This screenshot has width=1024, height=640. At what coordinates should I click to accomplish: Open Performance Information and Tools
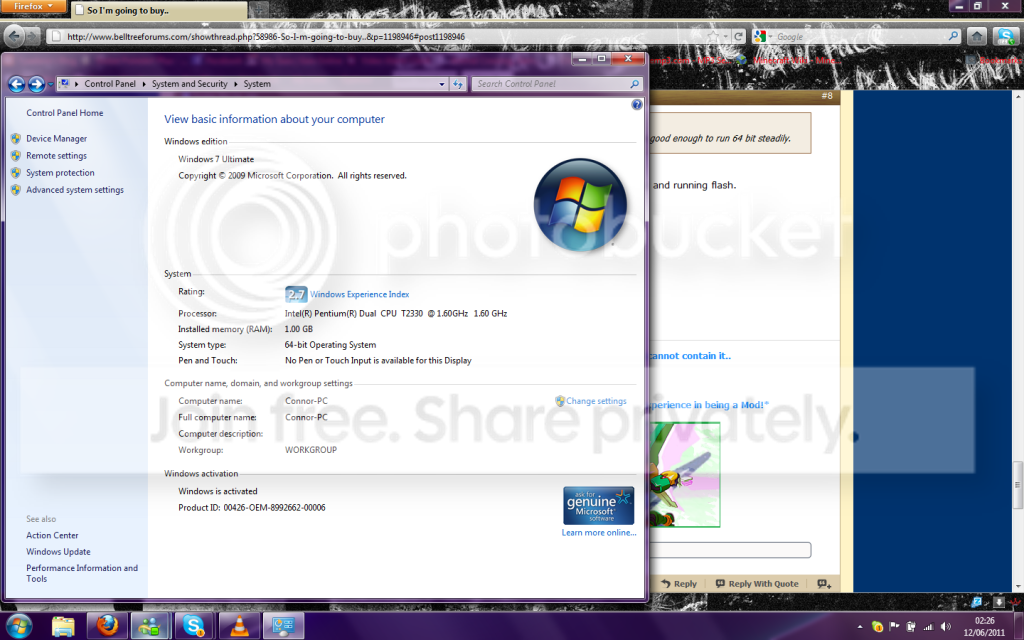(82, 573)
